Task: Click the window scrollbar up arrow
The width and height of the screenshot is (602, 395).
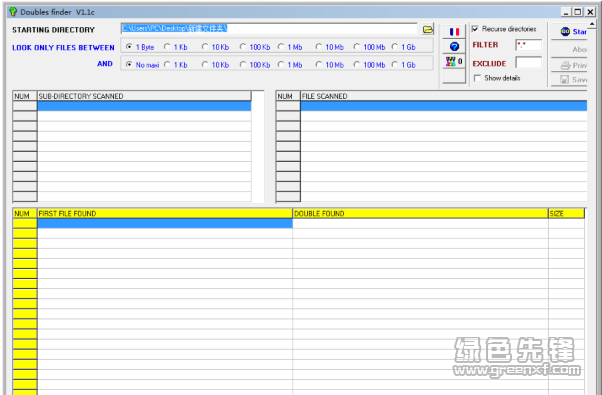Action: tap(592, 24)
